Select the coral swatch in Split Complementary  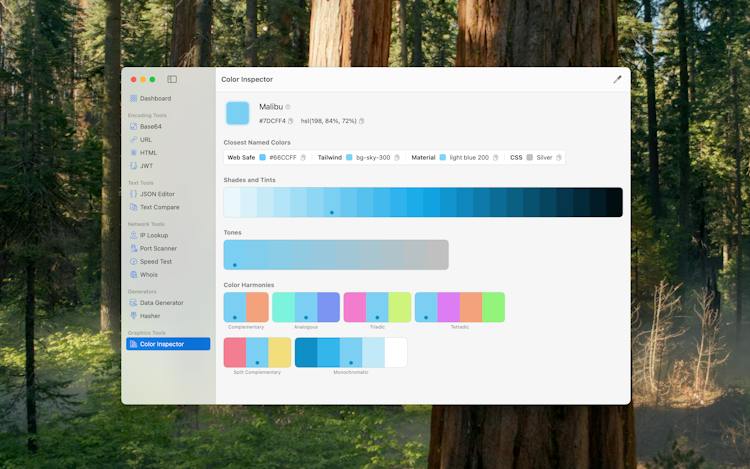[235, 352]
